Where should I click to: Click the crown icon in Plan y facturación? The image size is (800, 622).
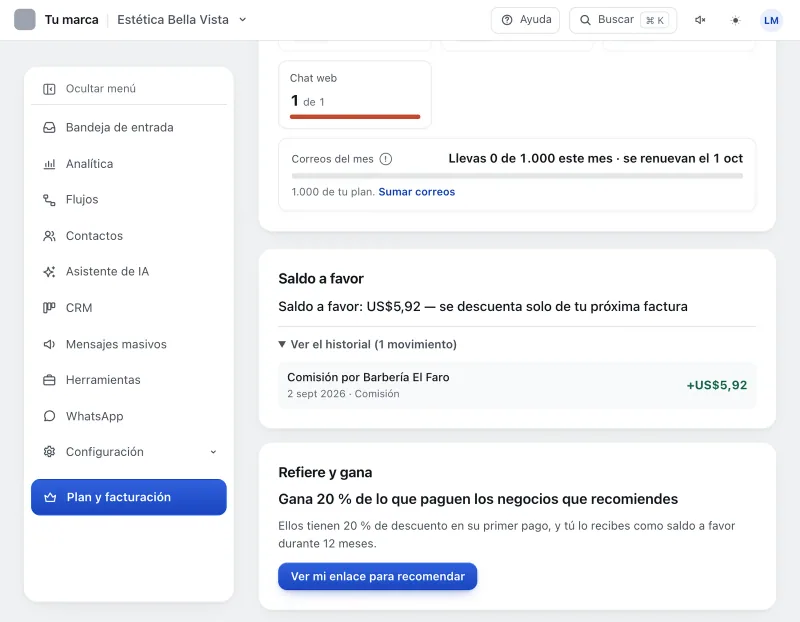pyautogui.click(x=50, y=497)
